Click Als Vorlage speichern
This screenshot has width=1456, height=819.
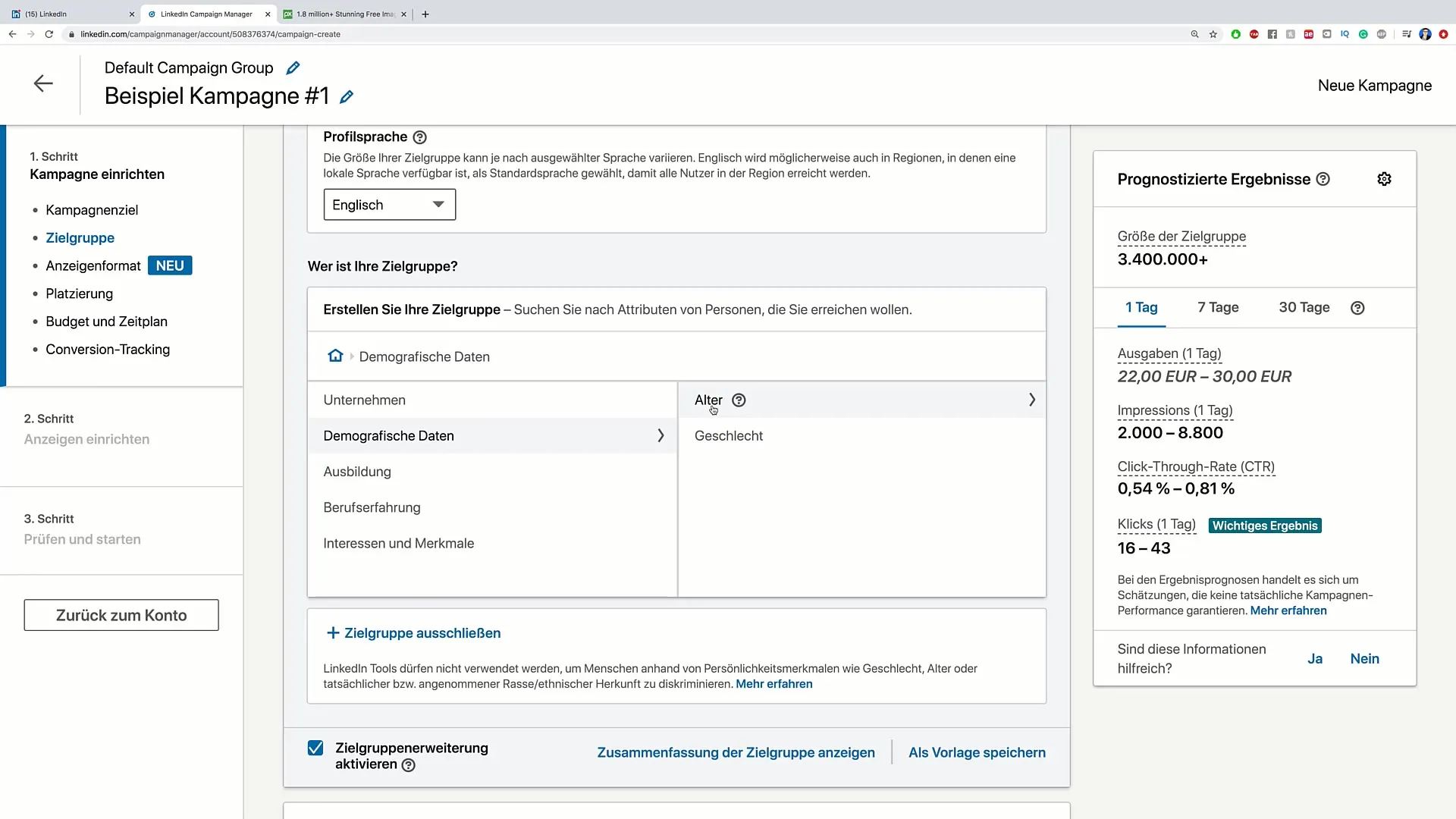point(977,752)
